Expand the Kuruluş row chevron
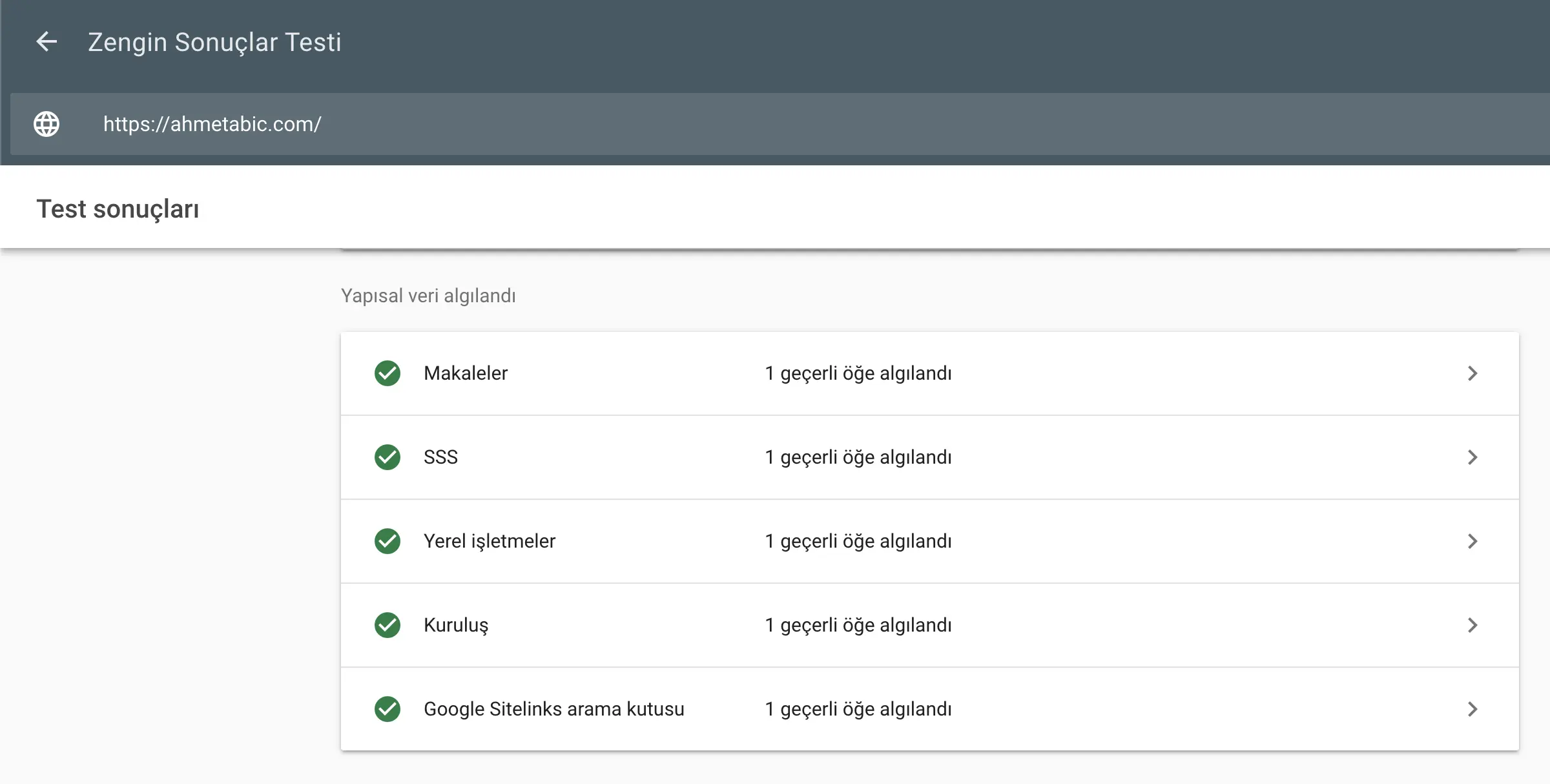Screen dimensions: 1550x784 click(1472, 625)
